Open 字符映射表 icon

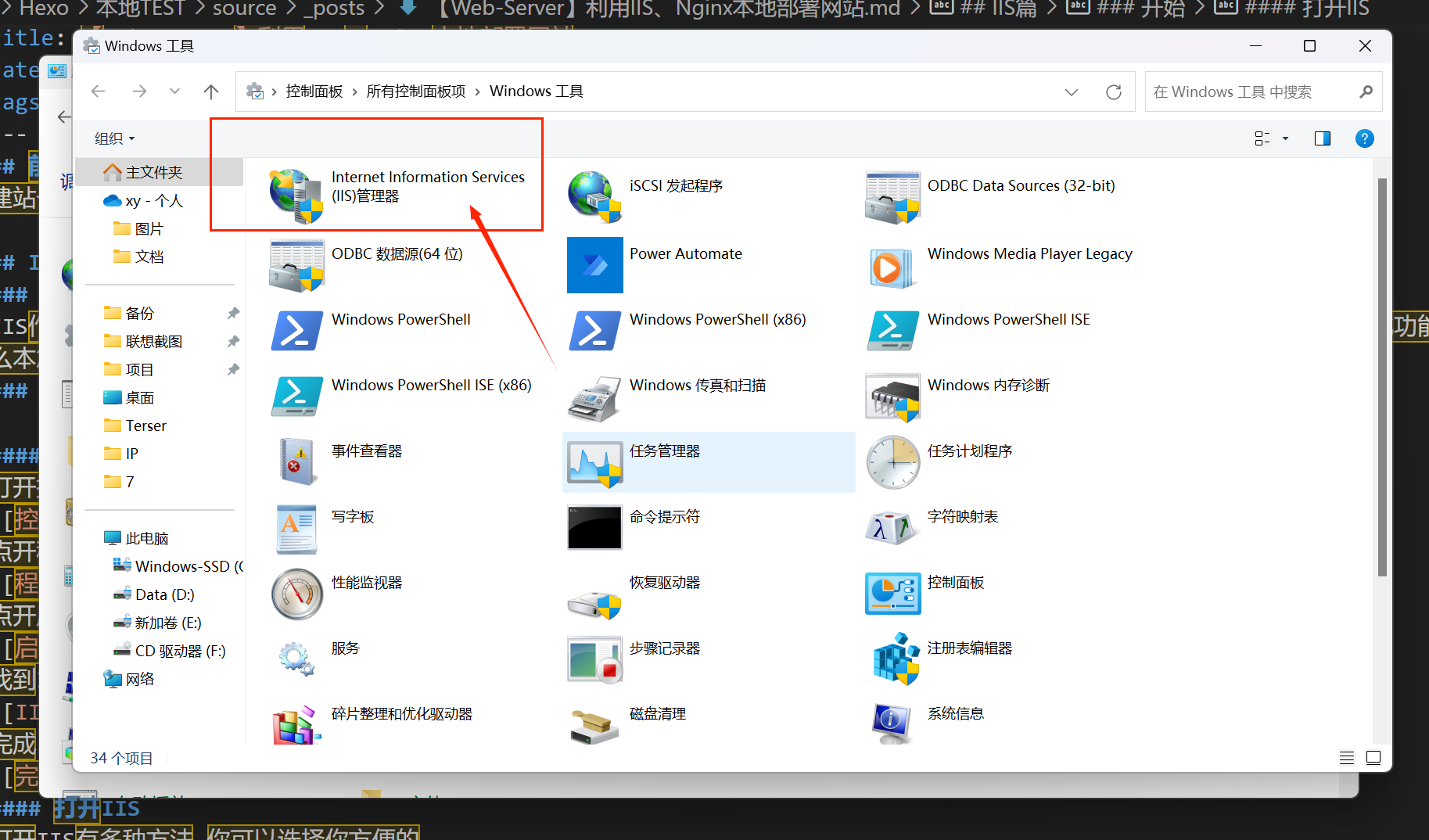click(892, 528)
